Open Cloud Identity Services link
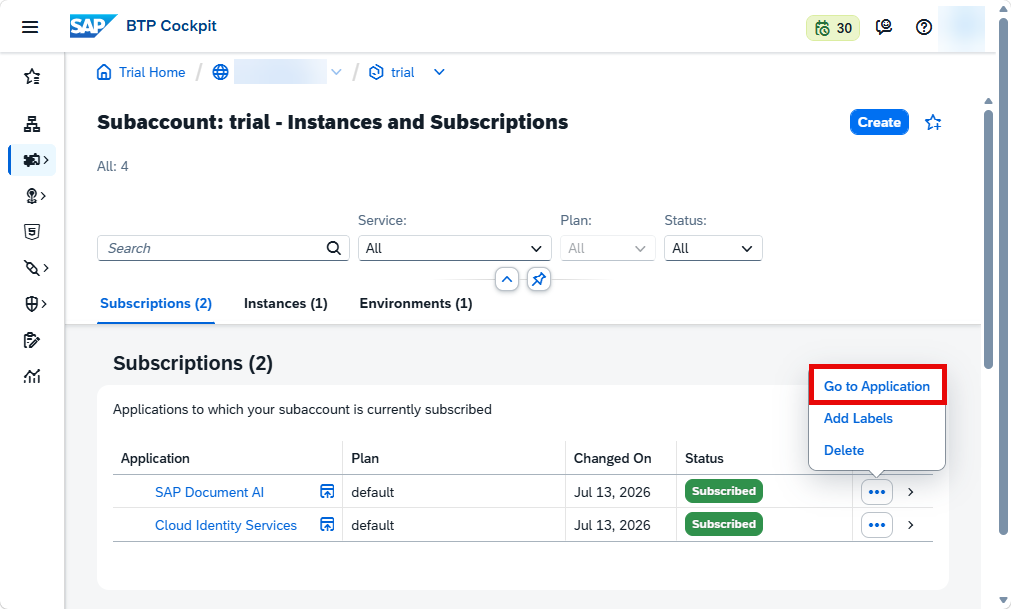Screen dimensions: 1011x609 tap(226, 525)
